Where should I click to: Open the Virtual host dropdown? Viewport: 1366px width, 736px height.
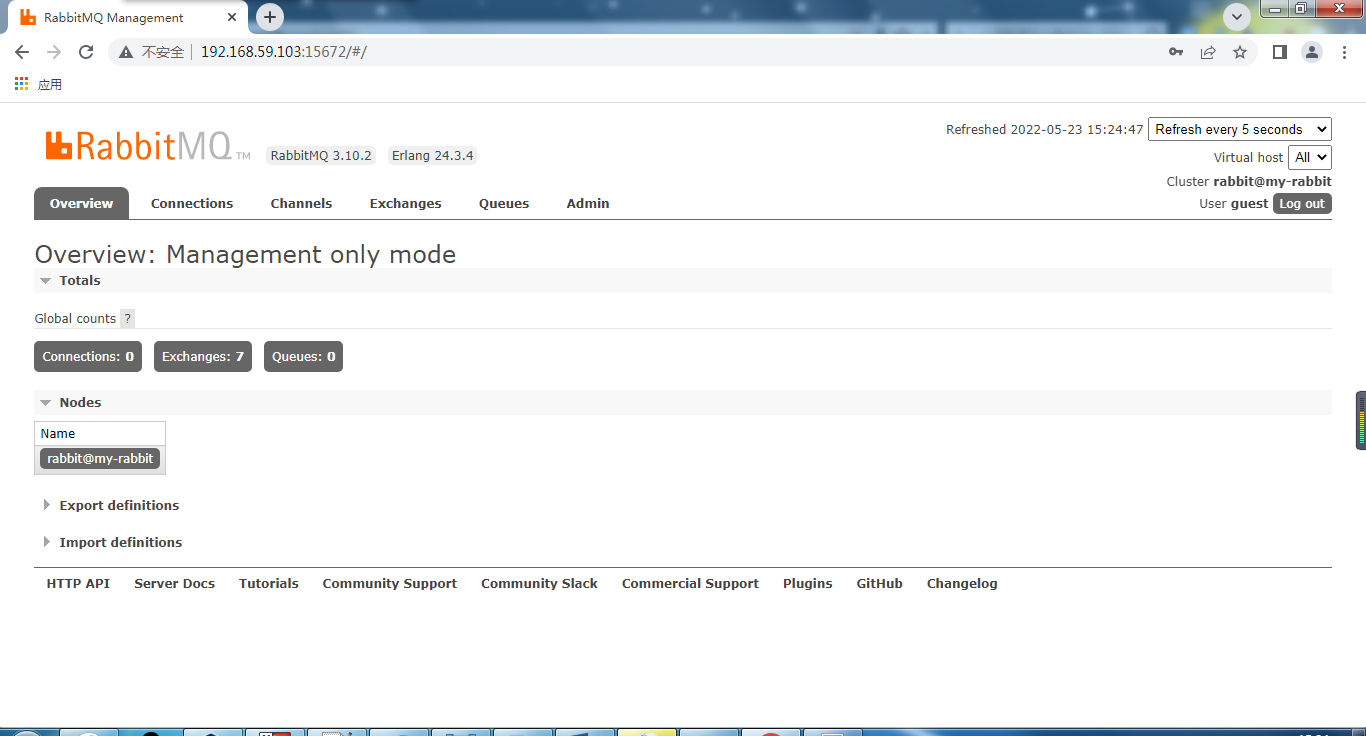tap(1310, 157)
